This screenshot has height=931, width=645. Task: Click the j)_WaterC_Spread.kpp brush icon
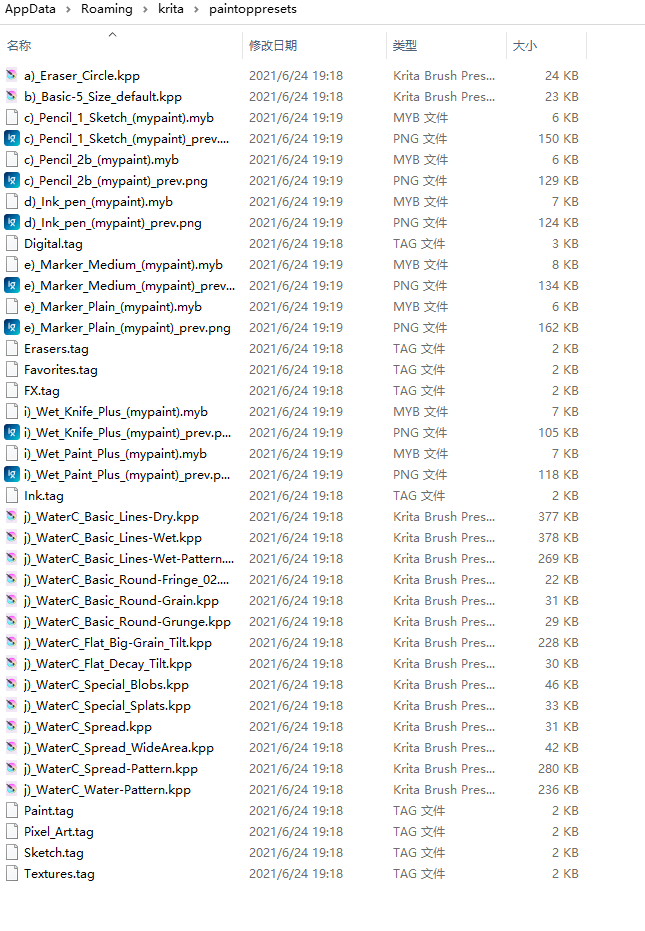coord(11,726)
